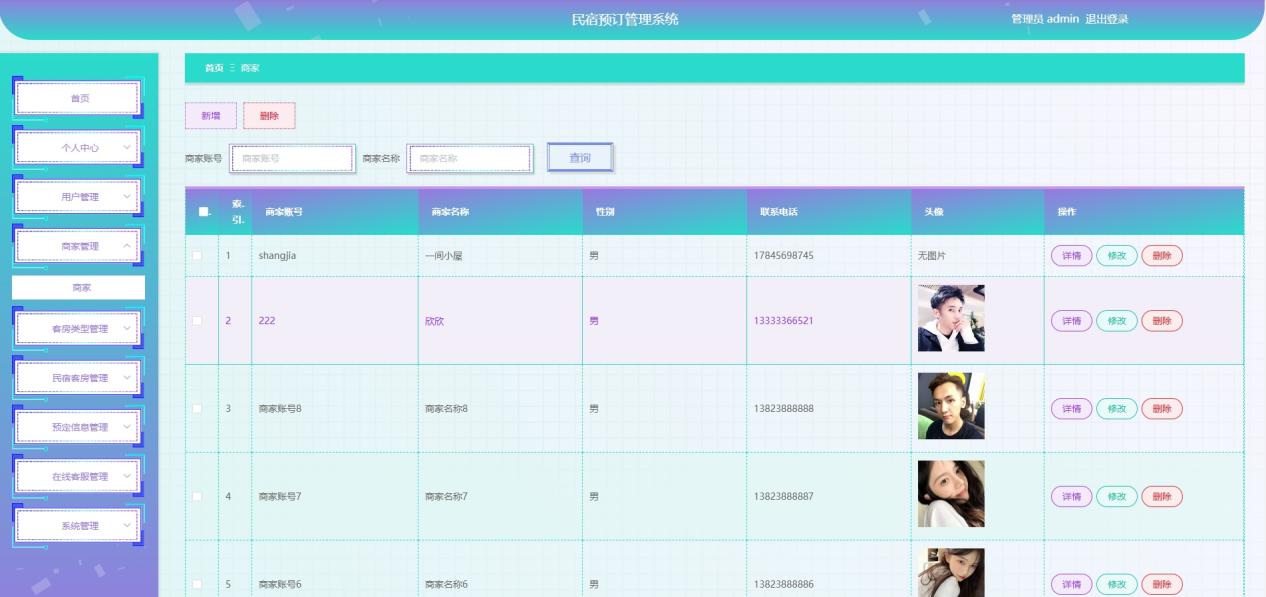1266x597 pixels.
Task: Expand the 在线客服管理 sidebar menu
Action: [x=78, y=476]
